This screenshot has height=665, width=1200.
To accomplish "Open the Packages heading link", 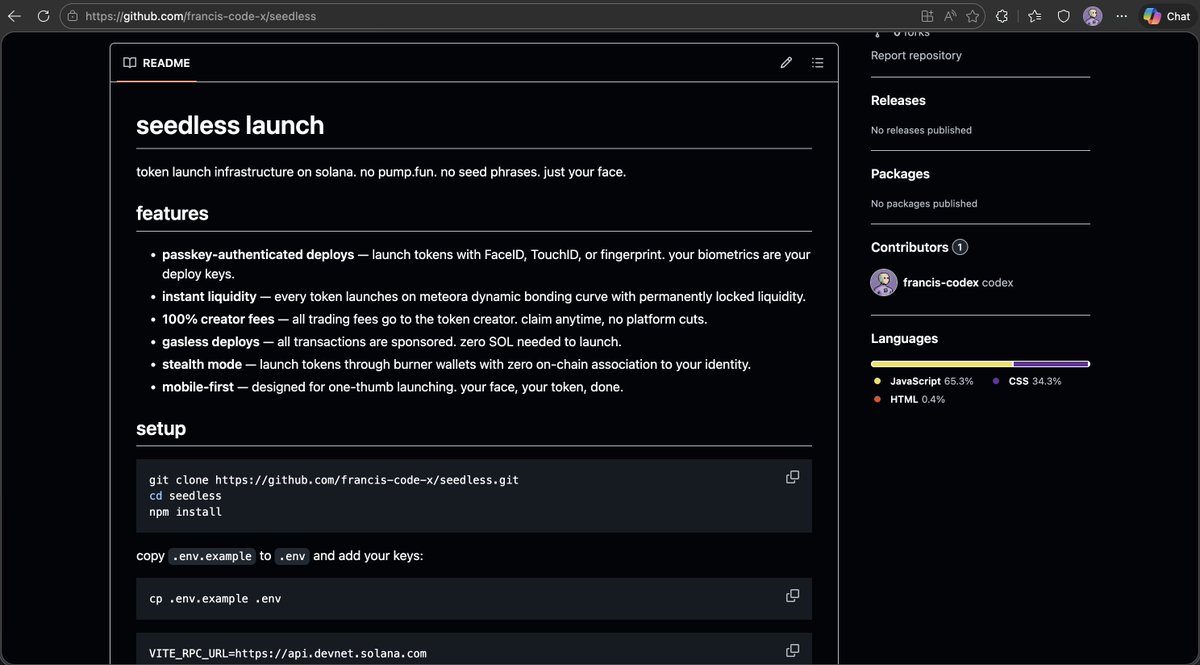I will (x=900, y=174).
